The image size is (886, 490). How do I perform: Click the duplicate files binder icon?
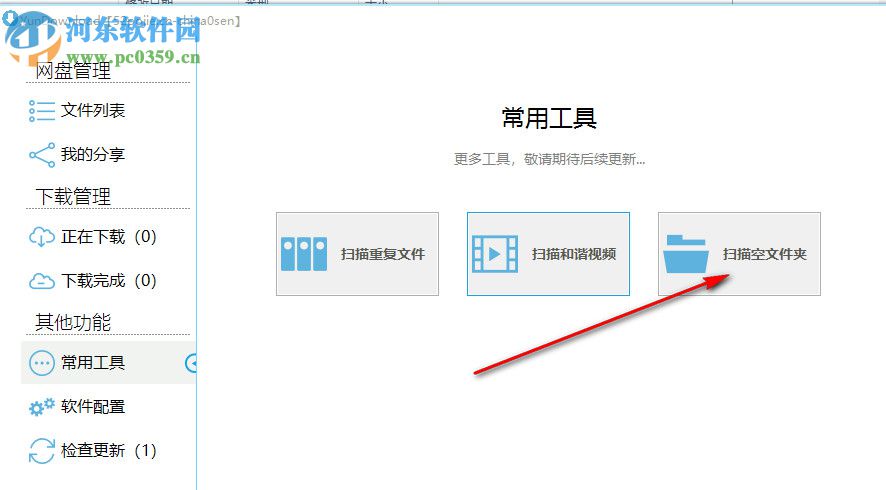pyautogui.click(x=304, y=254)
